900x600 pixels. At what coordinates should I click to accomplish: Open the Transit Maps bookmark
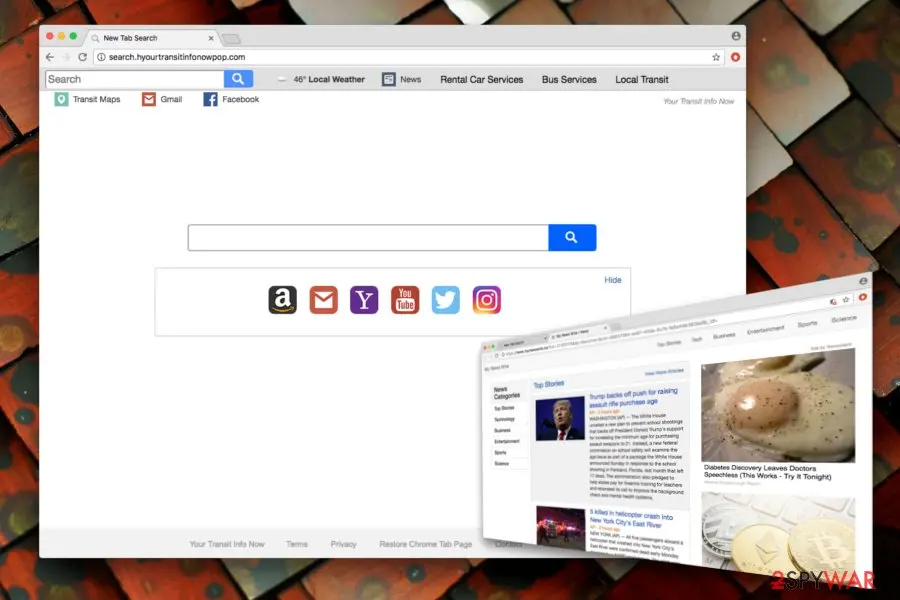point(87,99)
